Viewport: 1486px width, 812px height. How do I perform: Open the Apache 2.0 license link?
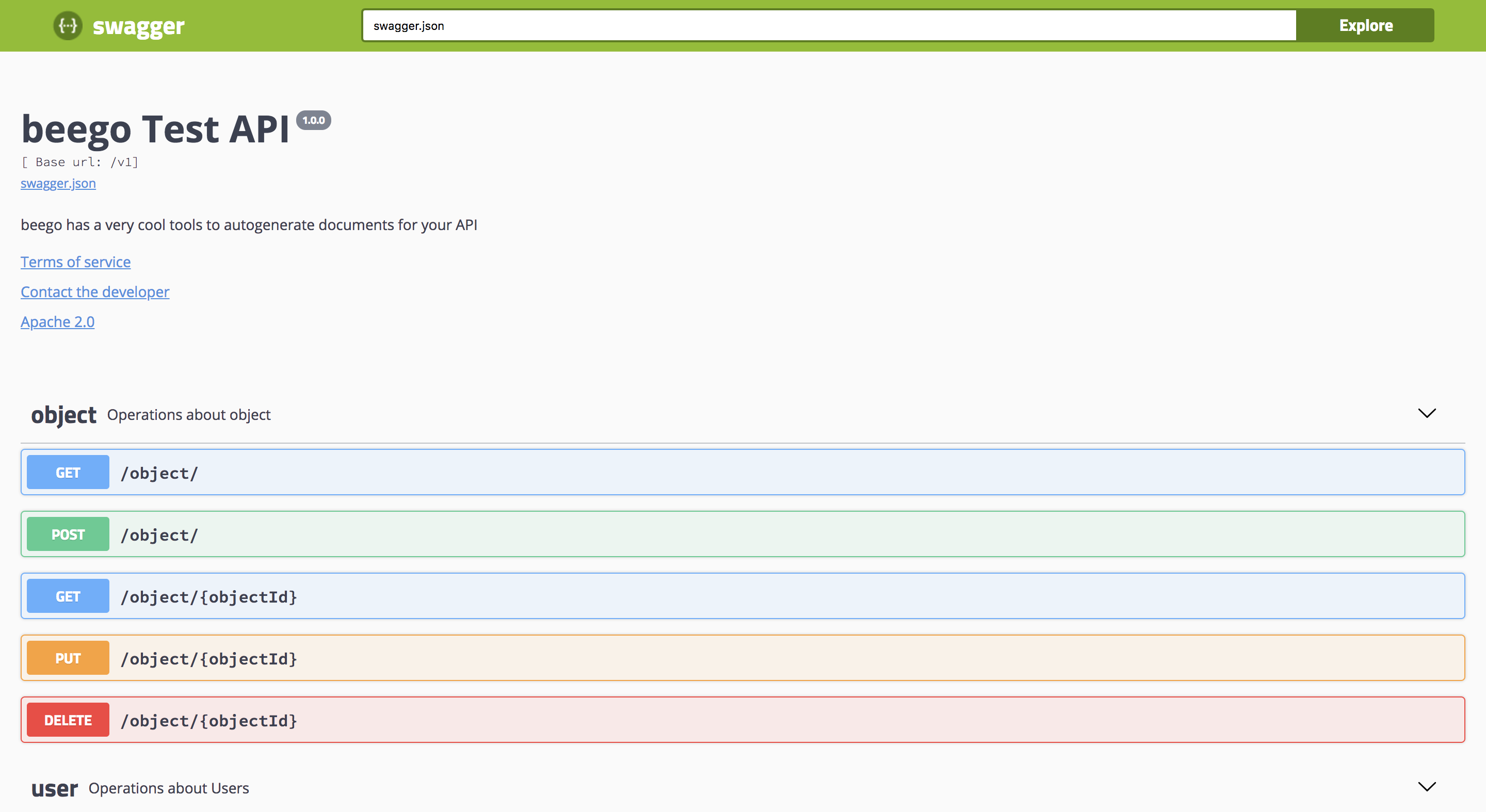(x=58, y=322)
